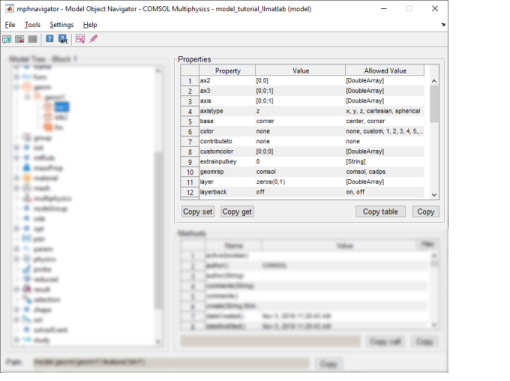Click the blue question mark help icon
Screen dimensions: 510x381
coord(49,39)
